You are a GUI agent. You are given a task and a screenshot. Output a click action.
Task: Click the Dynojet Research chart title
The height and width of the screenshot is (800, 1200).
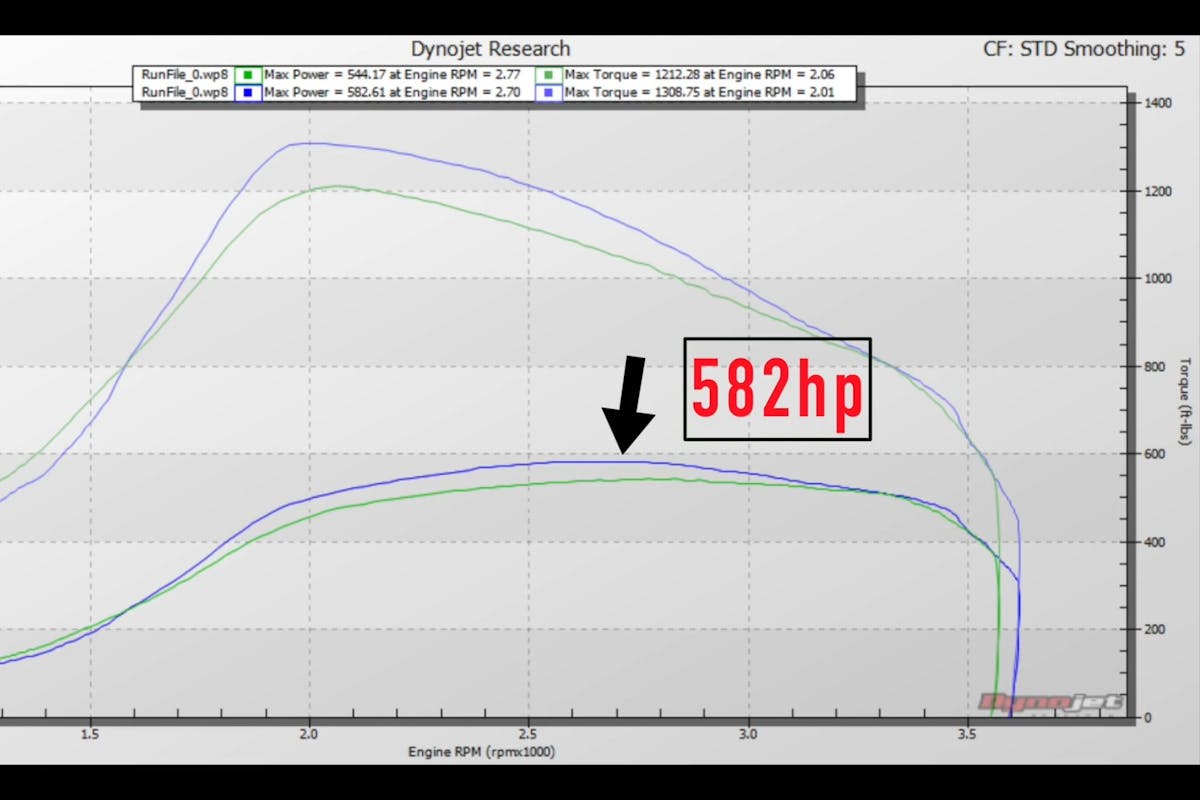490,49
